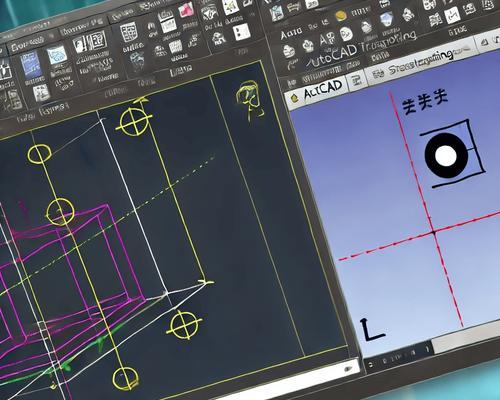Click the small icon tab between AcıCAD and Stees tabs
The image size is (500, 400).
click(357, 80)
